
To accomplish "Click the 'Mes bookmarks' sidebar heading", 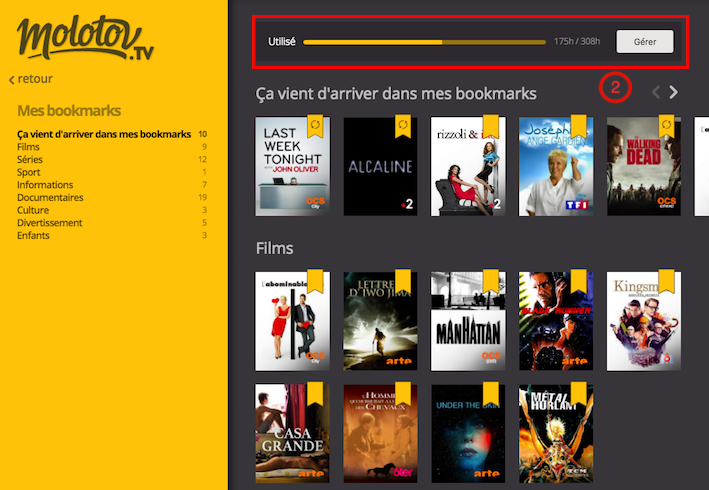I will click(69, 111).
